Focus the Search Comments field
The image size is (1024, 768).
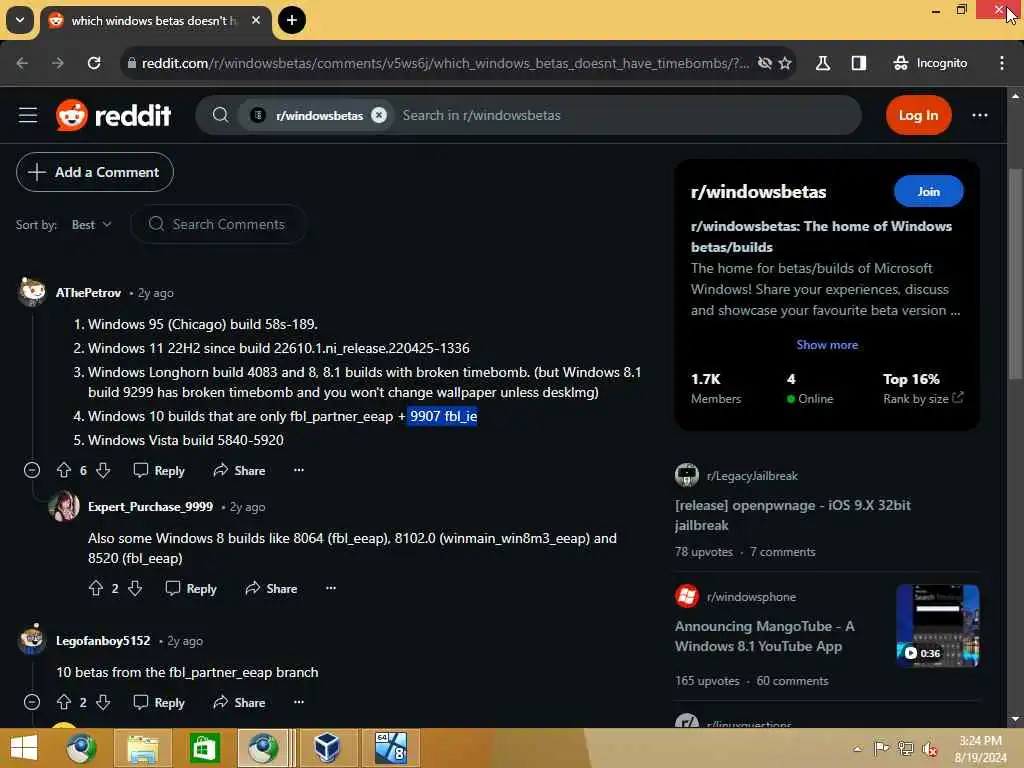(x=218, y=225)
